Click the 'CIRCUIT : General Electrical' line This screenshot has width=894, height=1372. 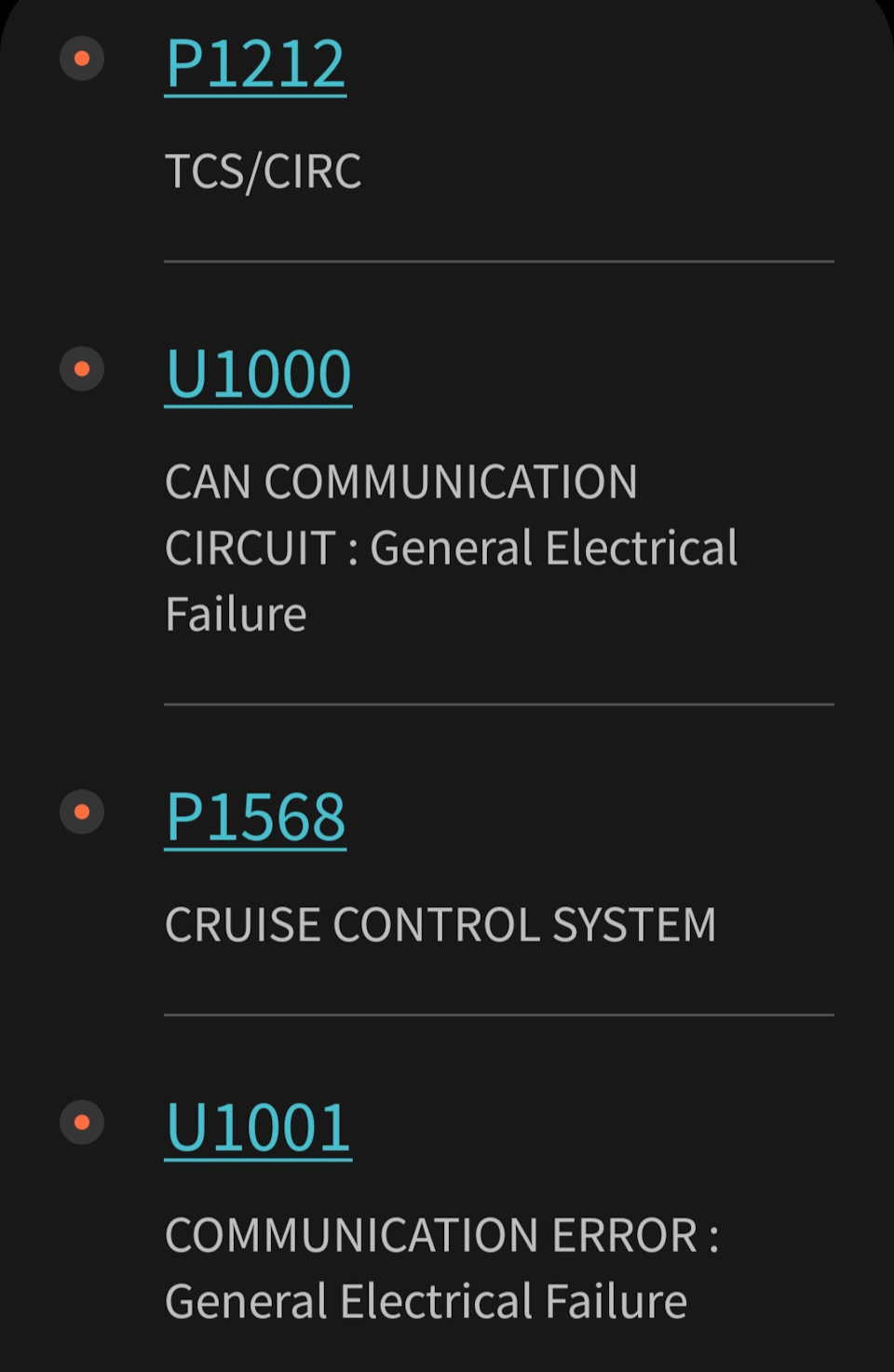tap(451, 548)
